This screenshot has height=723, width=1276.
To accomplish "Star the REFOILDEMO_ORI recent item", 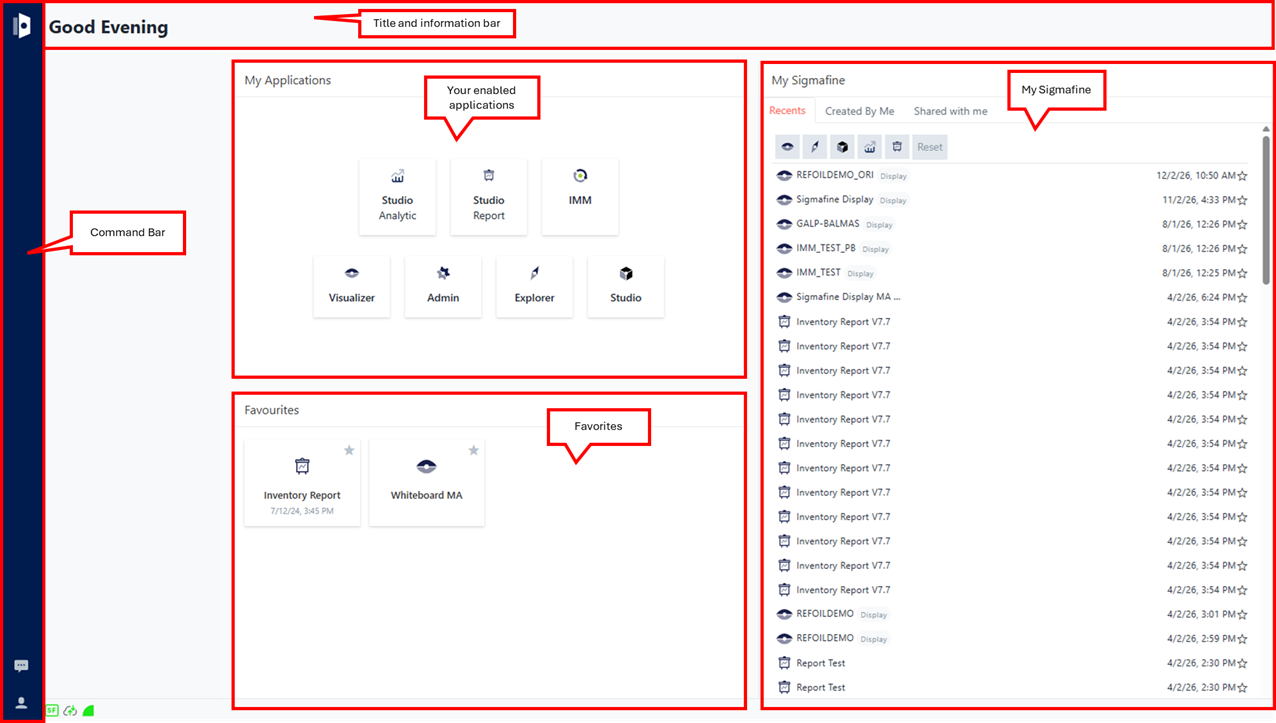I will tap(1242, 176).
